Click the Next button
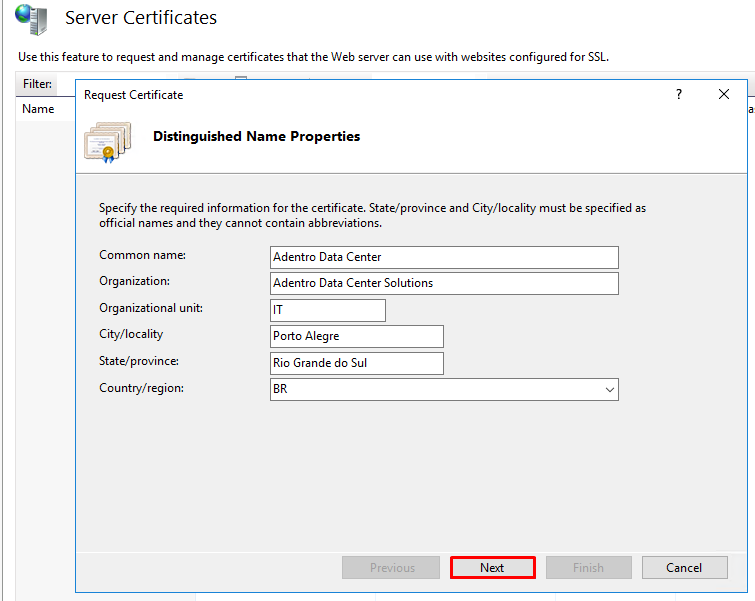This screenshot has height=601, width=755. pyautogui.click(x=492, y=568)
